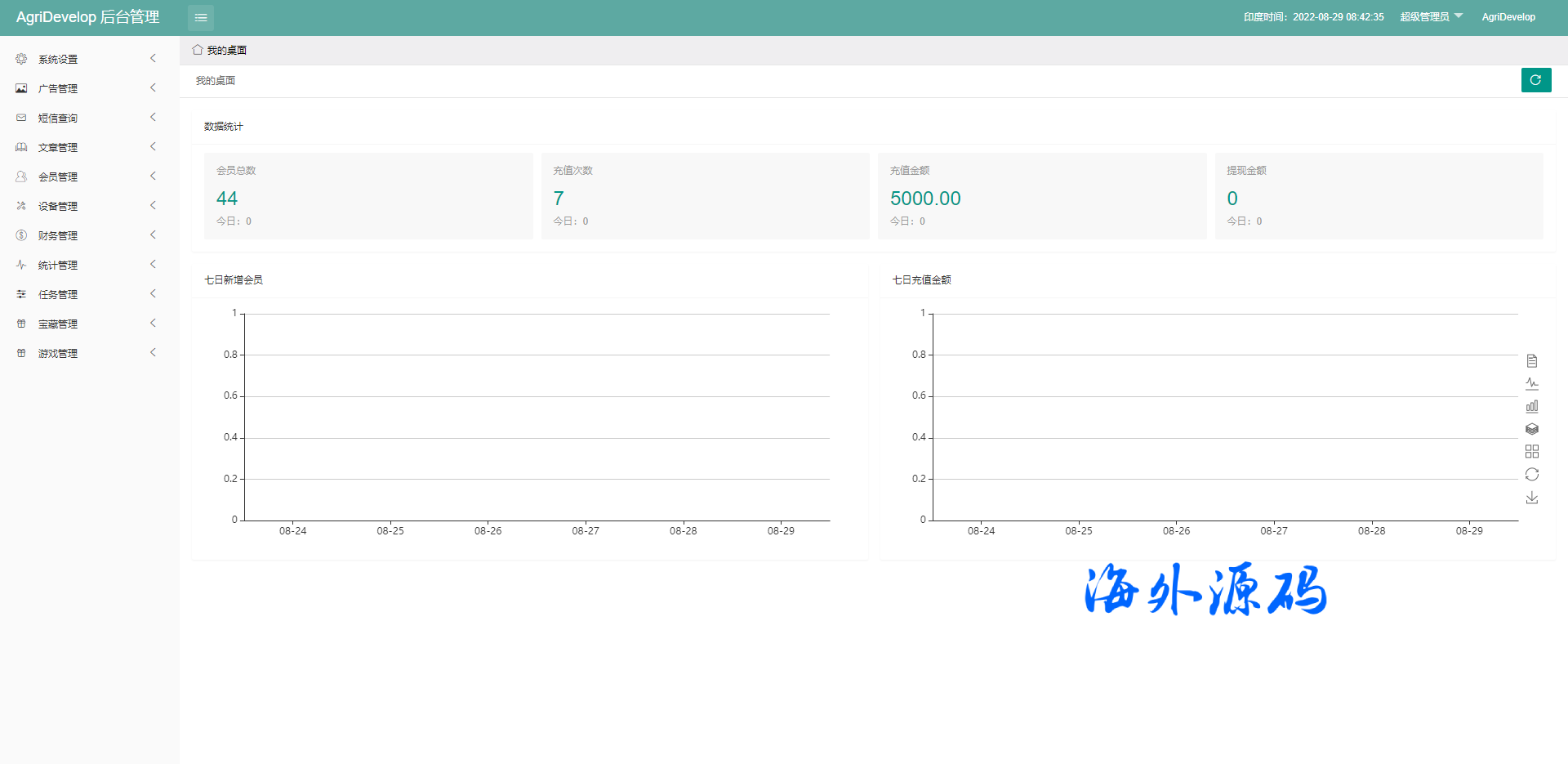Click the green refresh button
The height and width of the screenshot is (764, 1568).
[1535, 80]
